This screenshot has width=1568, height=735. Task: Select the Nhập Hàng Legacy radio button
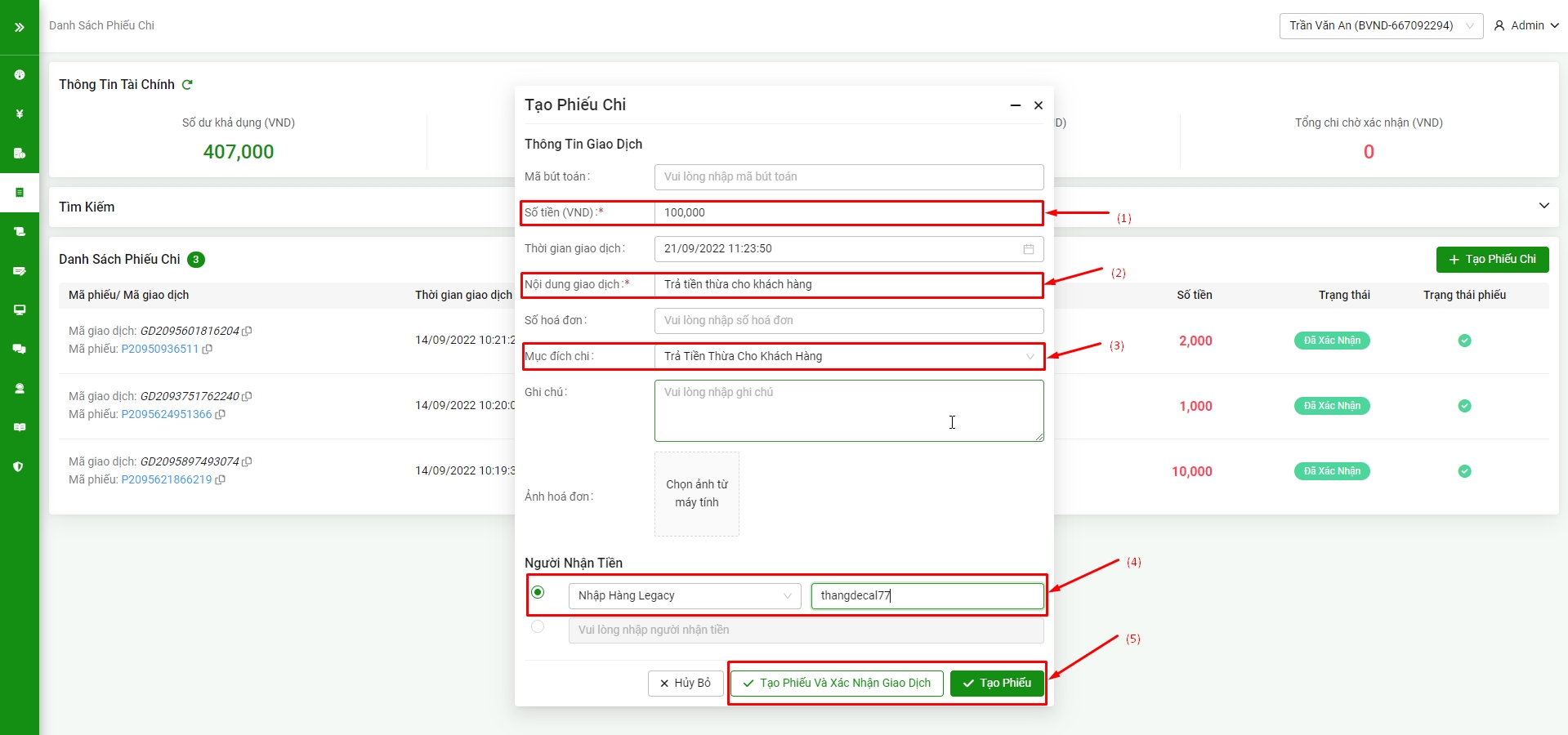click(x=538, y=592)
